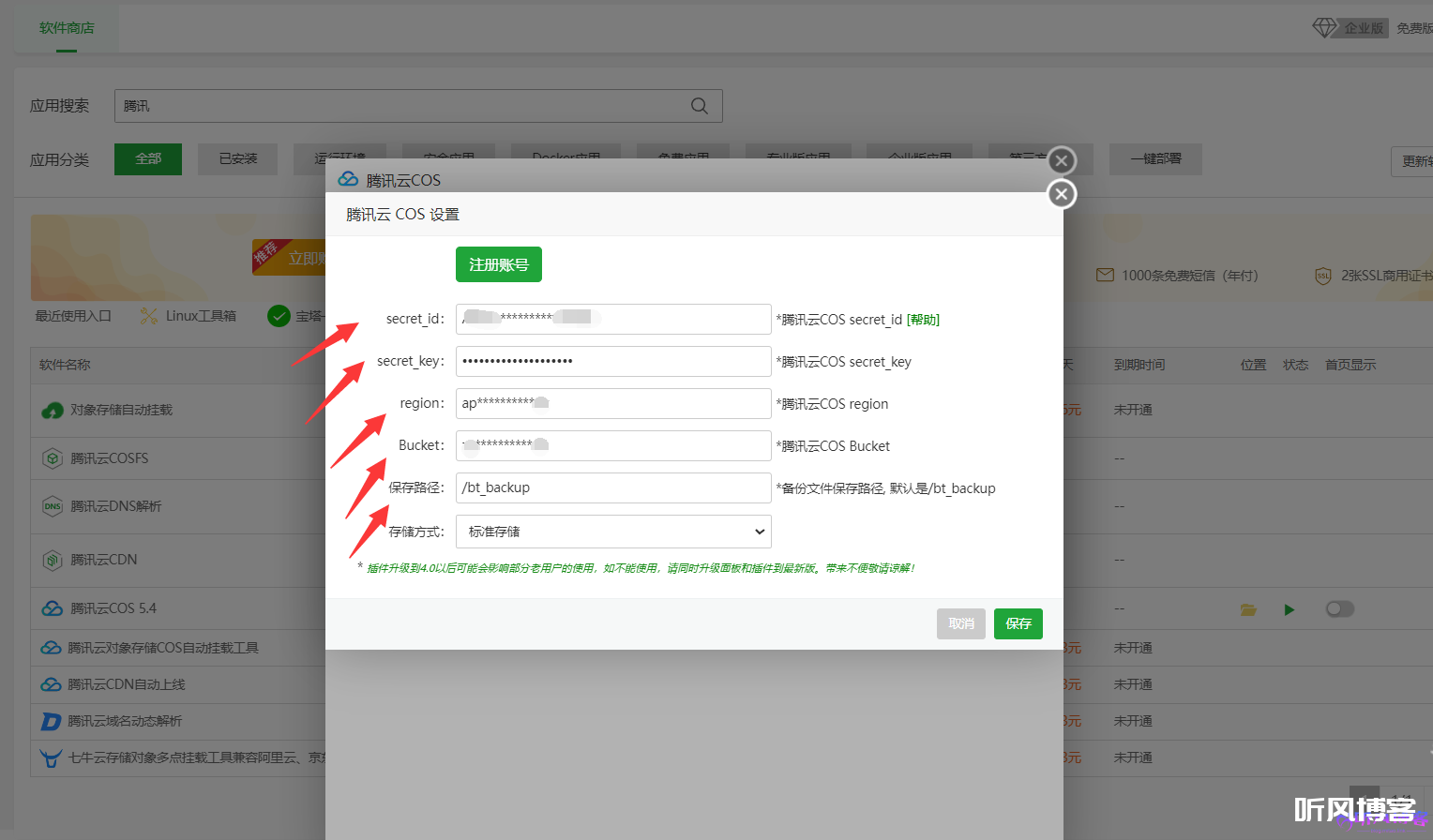The width and height of the screenshot is (1433, 840).
Task: Select the 一键部署 category filter
Action: point(1155,159)
